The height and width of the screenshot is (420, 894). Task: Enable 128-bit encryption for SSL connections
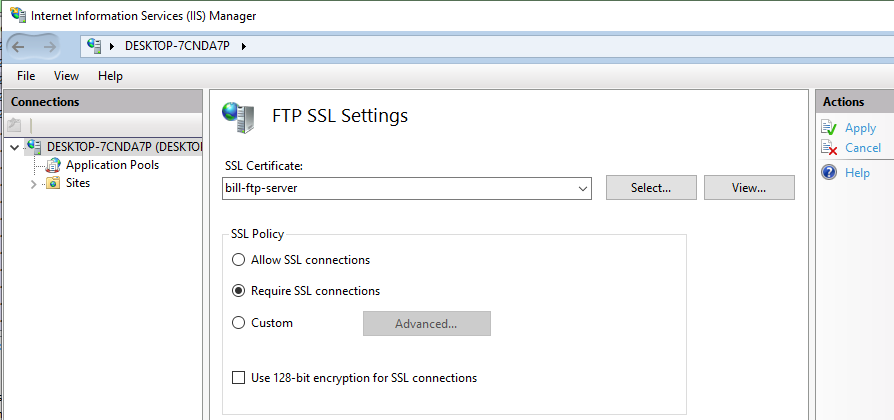point(238,378)
